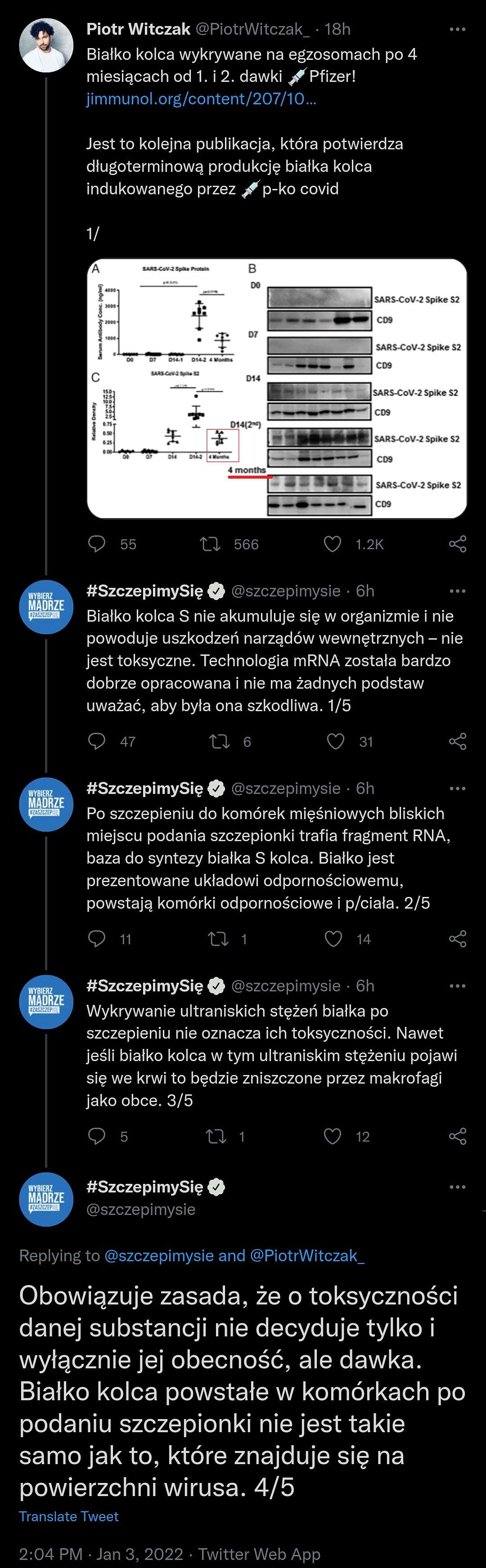Open Piotr Witczak's profile picture
Image resolution: width=486 pixels, height=1568 pixels.
[x=46, y=45]
